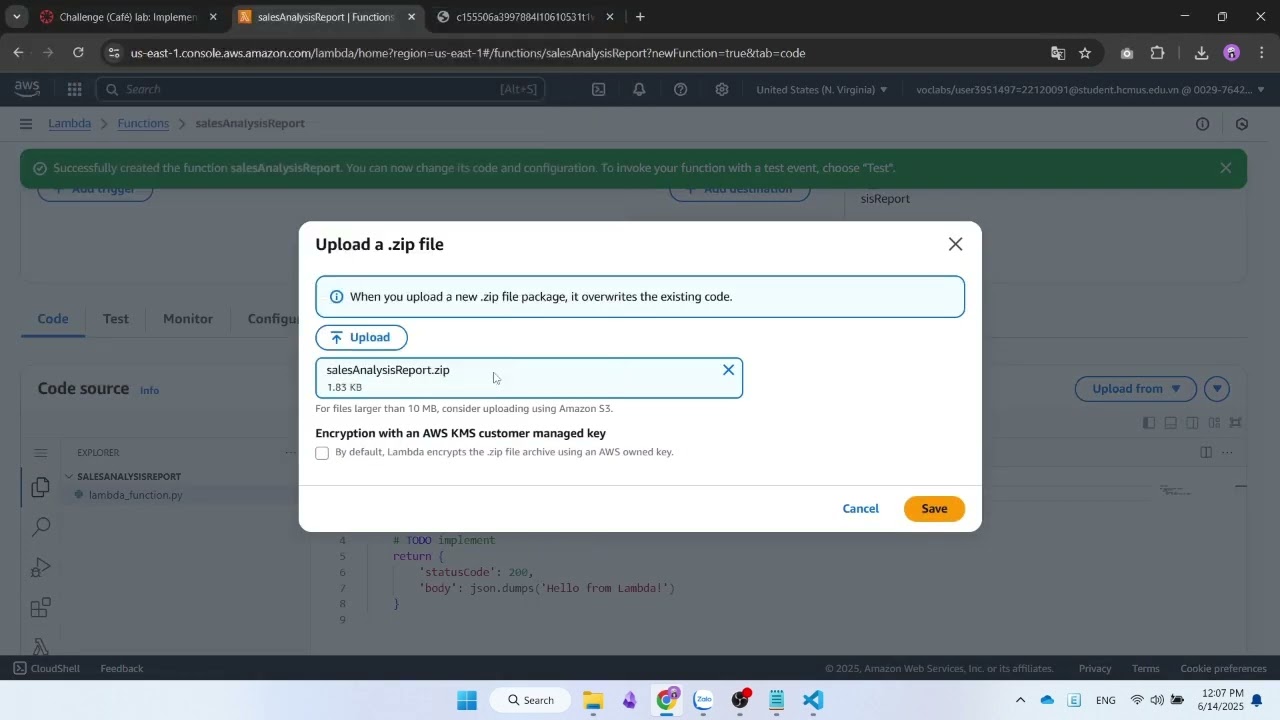Toggle the editor bottom panel layout icon
This screenshot has width=1280, height=720.
tap(1170, 423)
